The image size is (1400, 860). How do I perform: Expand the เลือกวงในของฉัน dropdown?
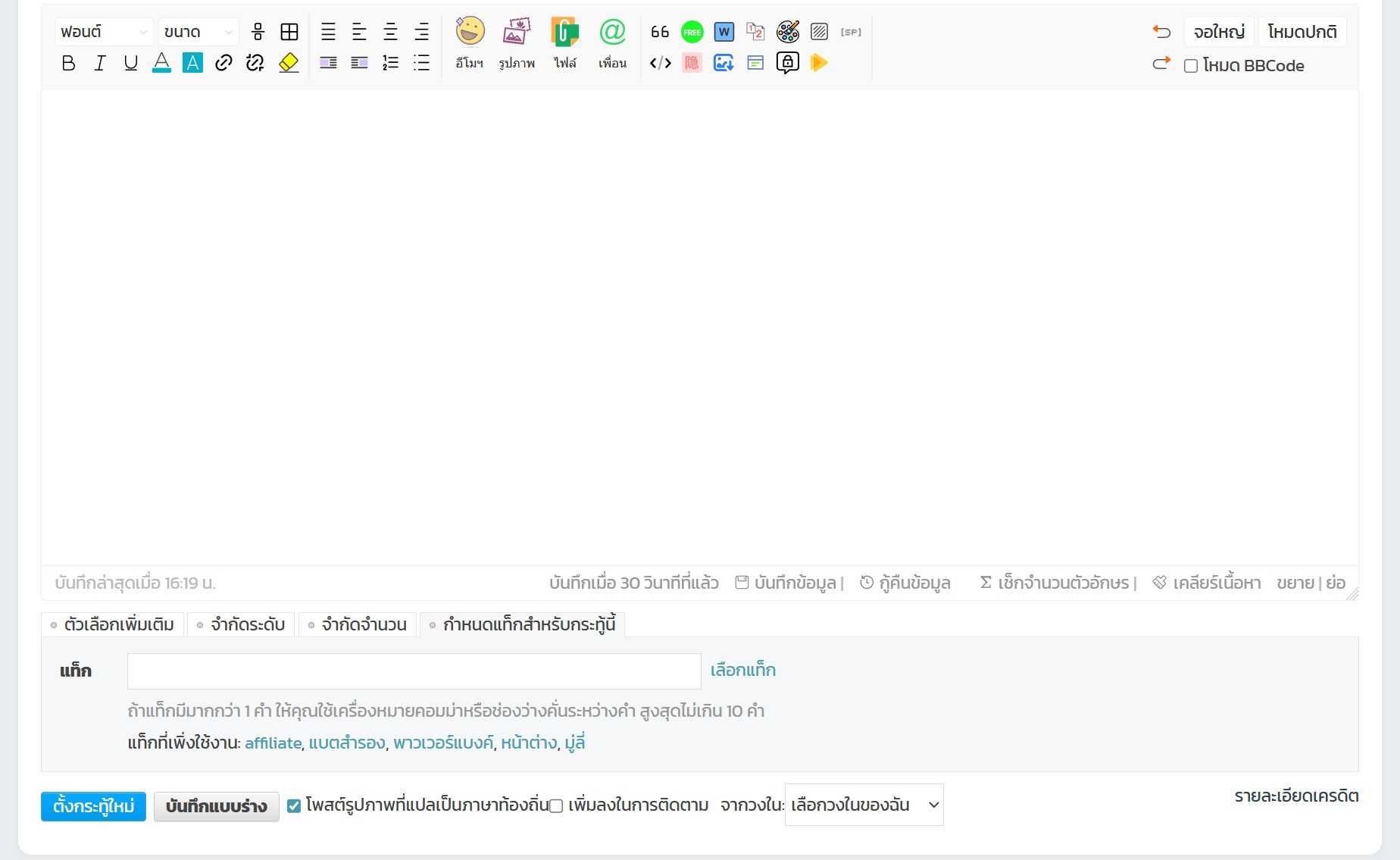coord(864,805)
